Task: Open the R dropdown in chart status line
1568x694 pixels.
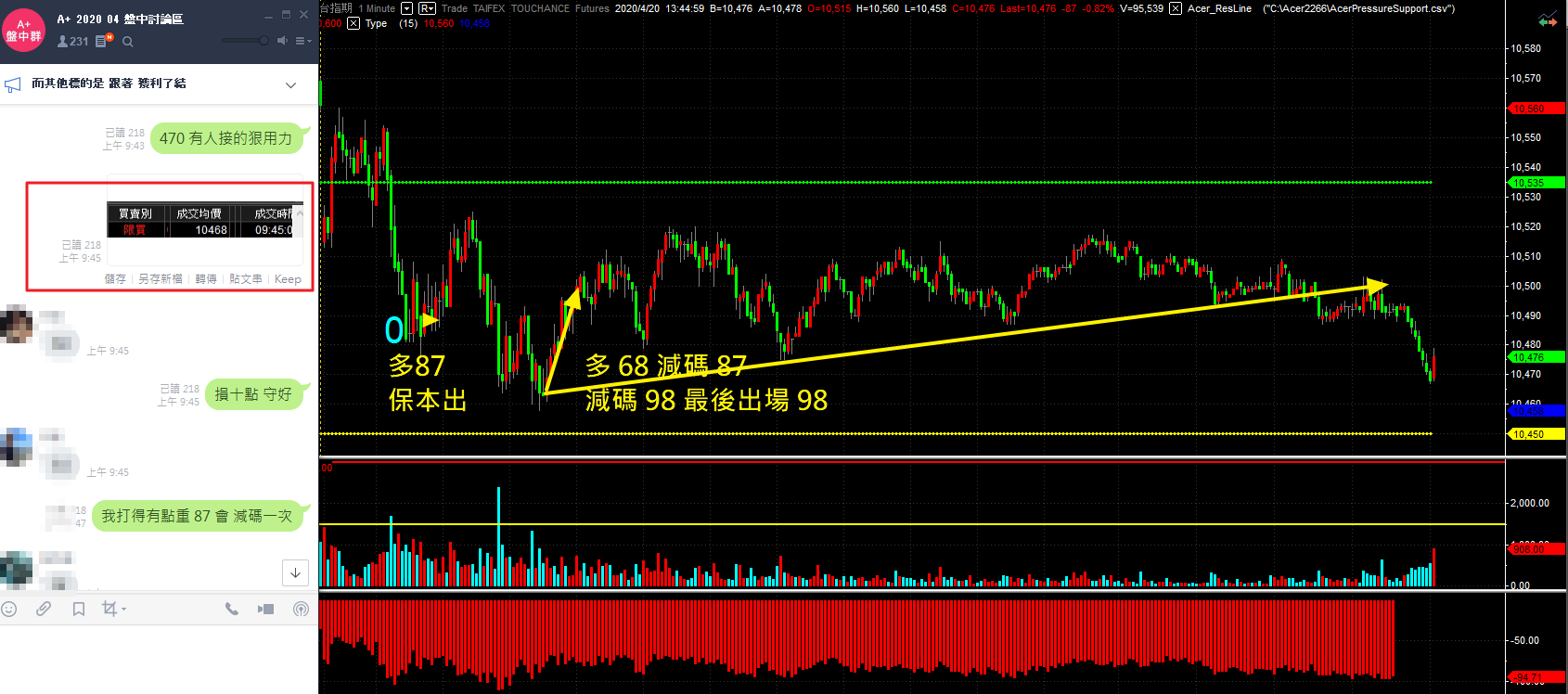Action: coord(427,8)
